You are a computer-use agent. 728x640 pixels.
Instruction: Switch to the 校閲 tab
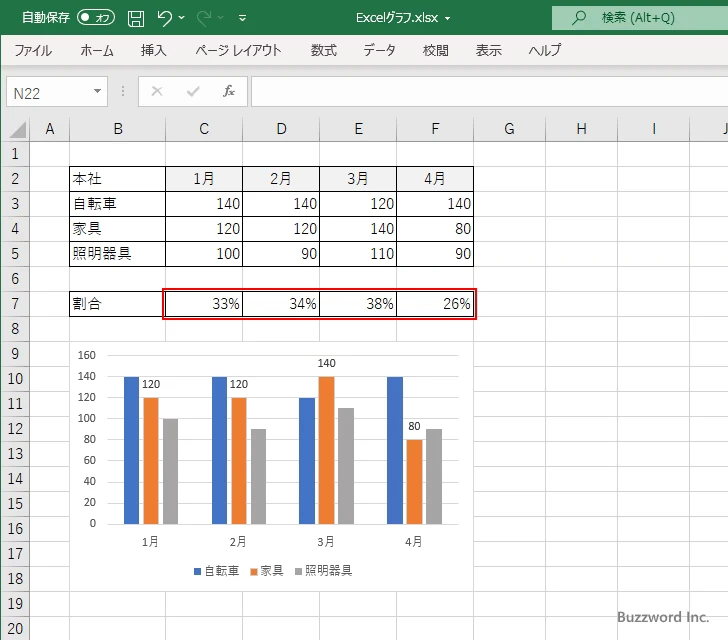436,50
